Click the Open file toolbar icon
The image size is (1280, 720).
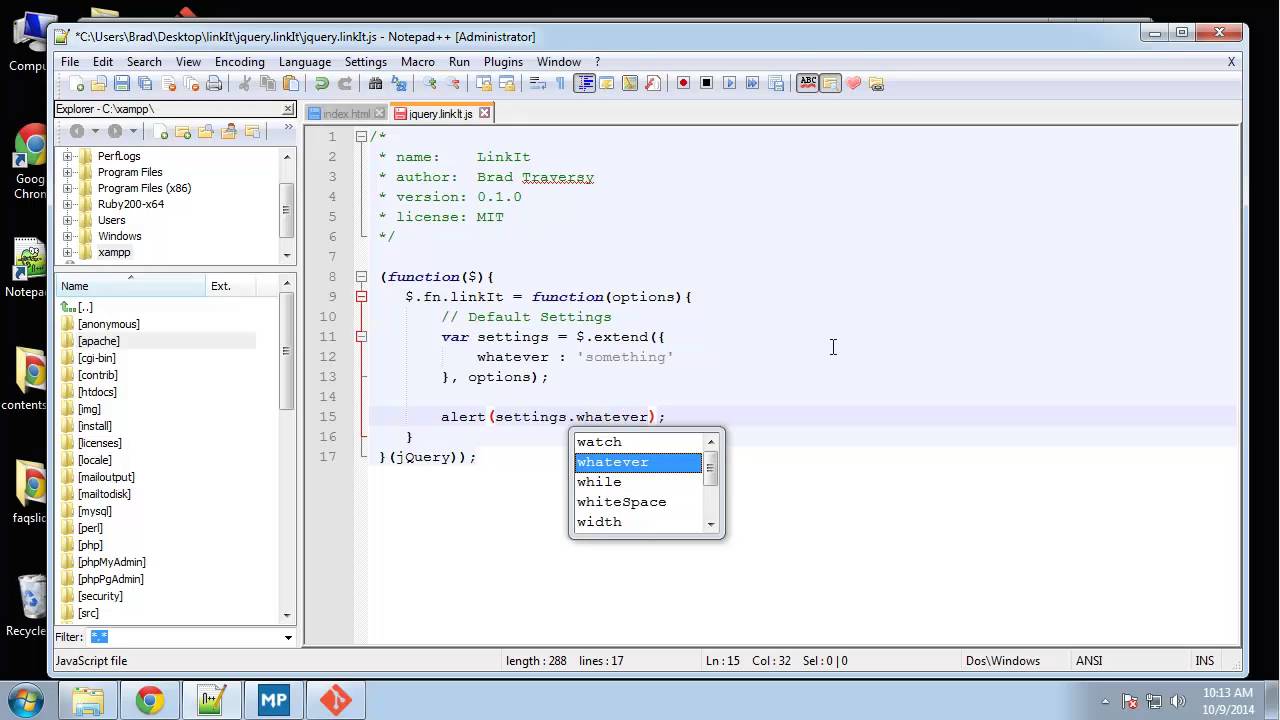97,83
